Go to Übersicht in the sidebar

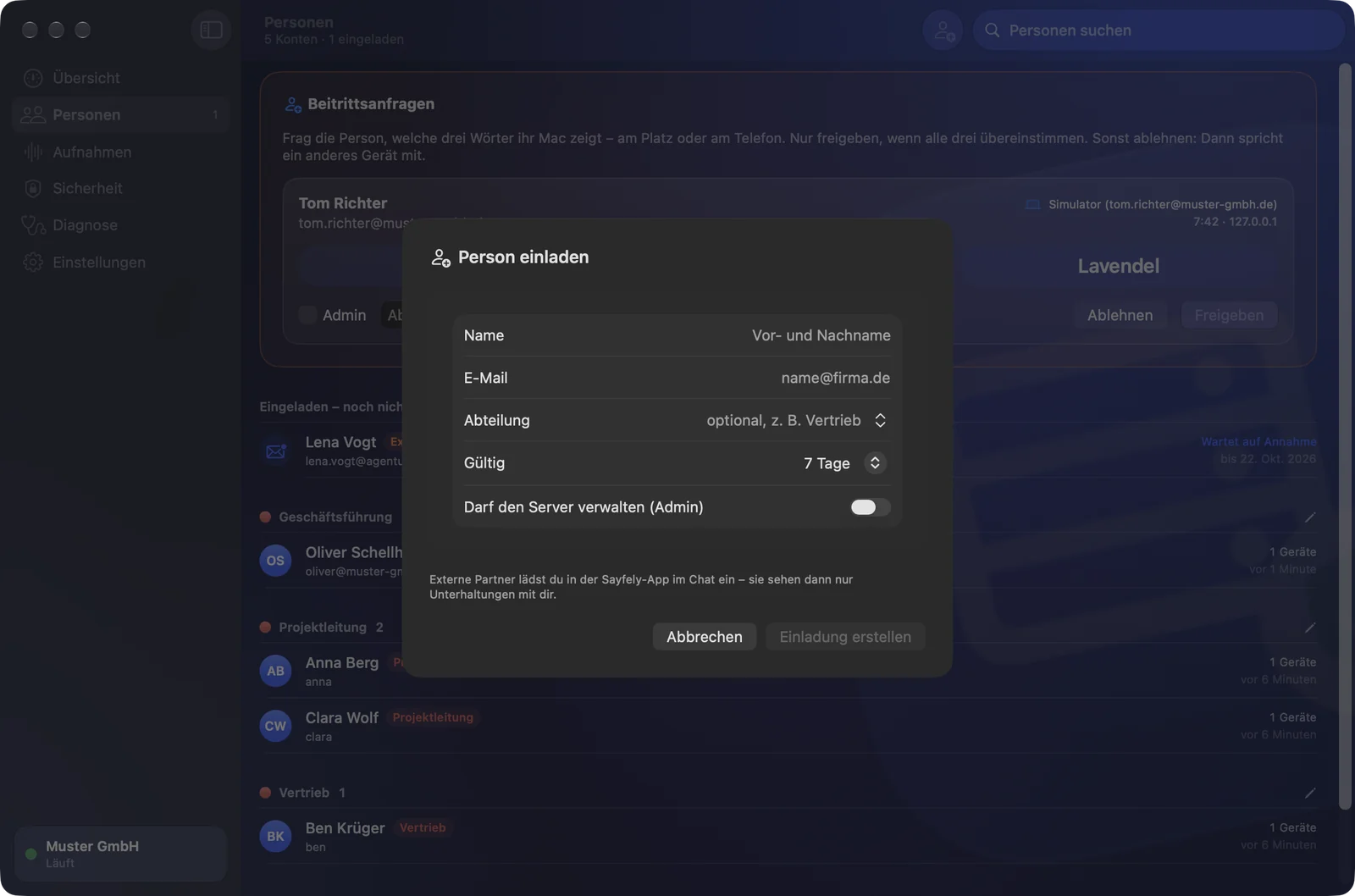(x=120, y=78)
